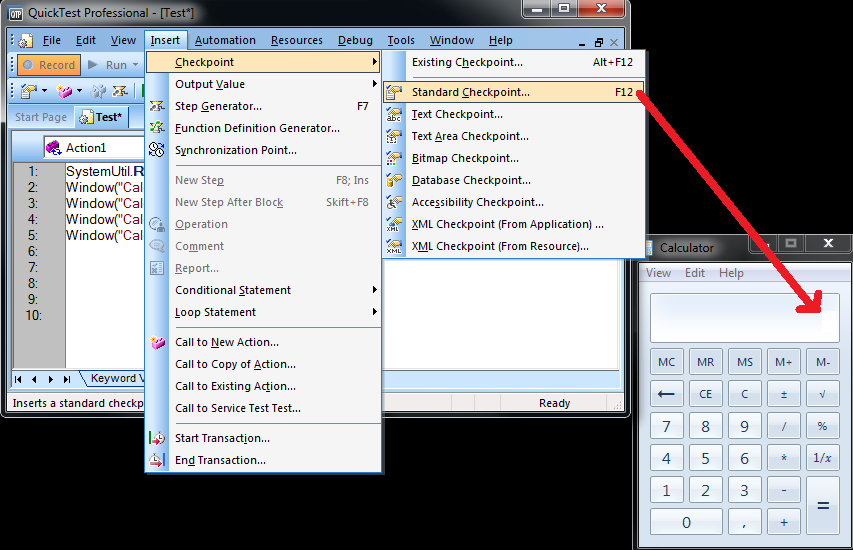
Task: Click the number 7 on Calculator
Action: [x=666, y=427]
